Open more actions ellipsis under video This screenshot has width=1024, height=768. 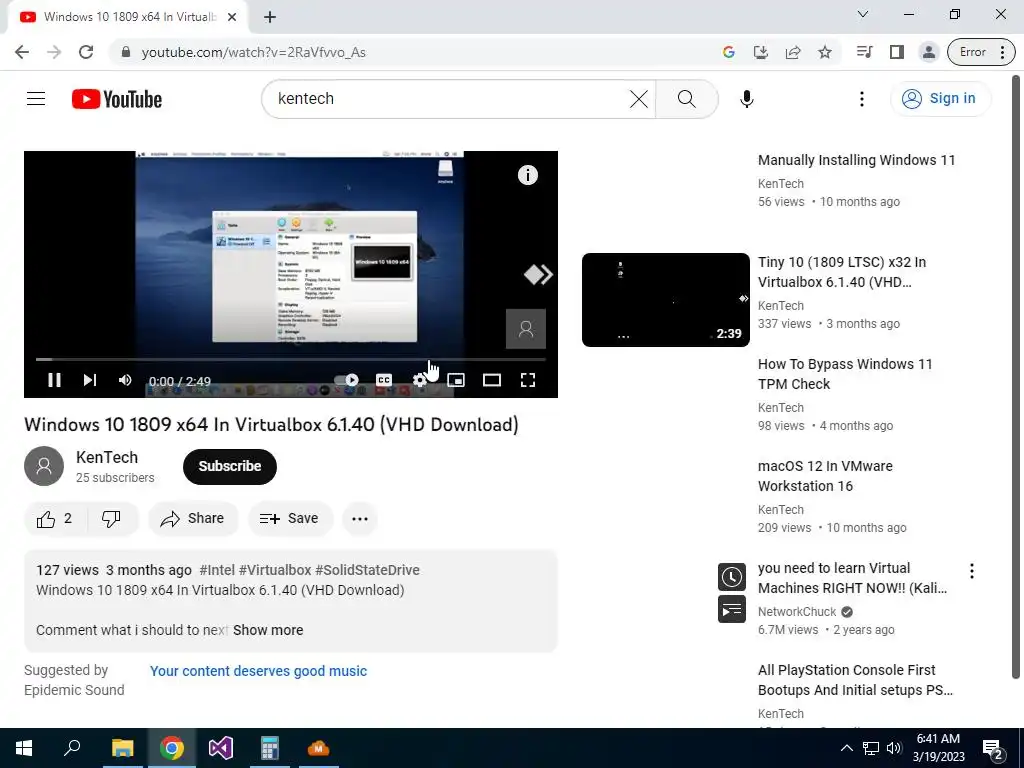pos(360,519)
